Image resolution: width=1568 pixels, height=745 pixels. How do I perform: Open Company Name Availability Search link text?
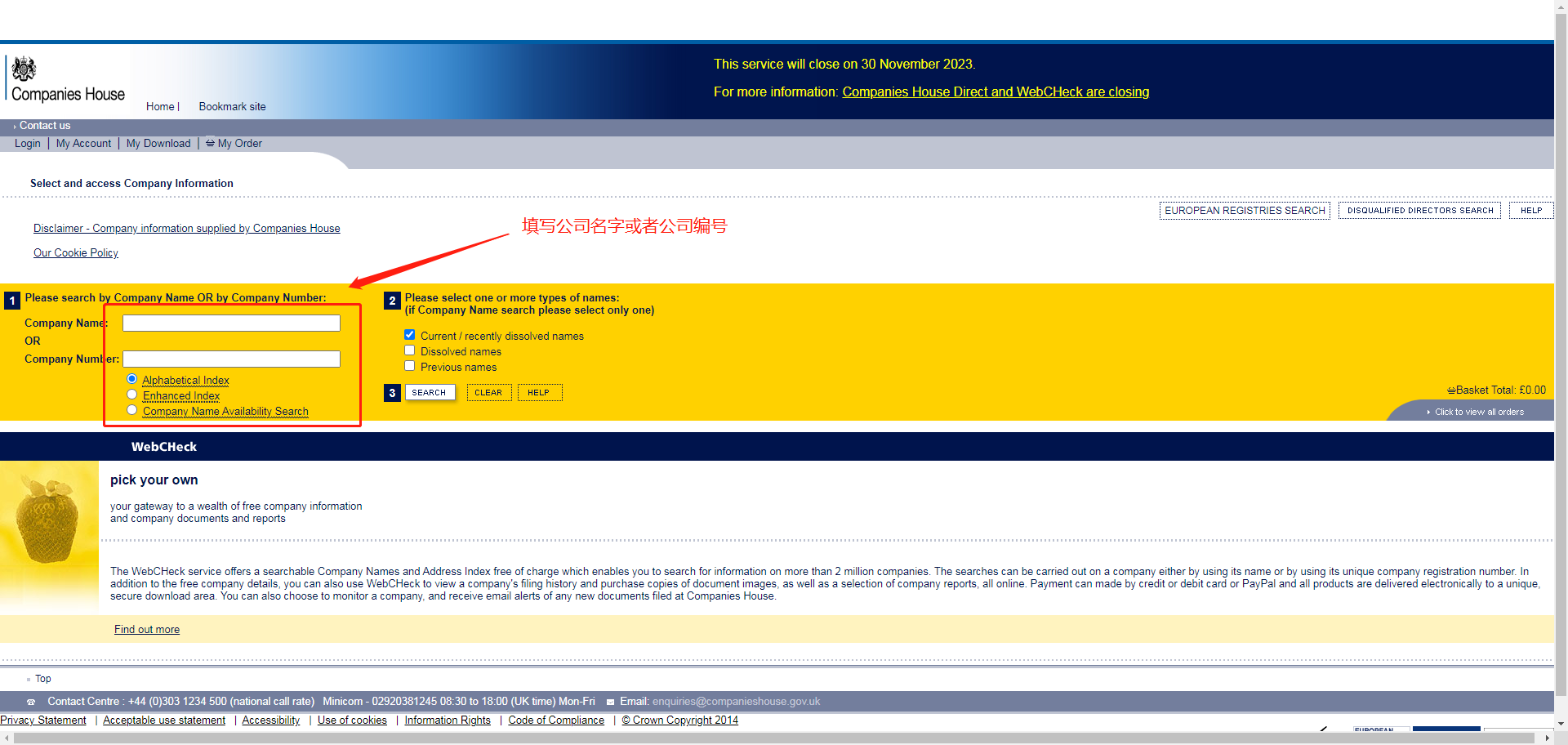pyautogui.click(x=225, y=412)
